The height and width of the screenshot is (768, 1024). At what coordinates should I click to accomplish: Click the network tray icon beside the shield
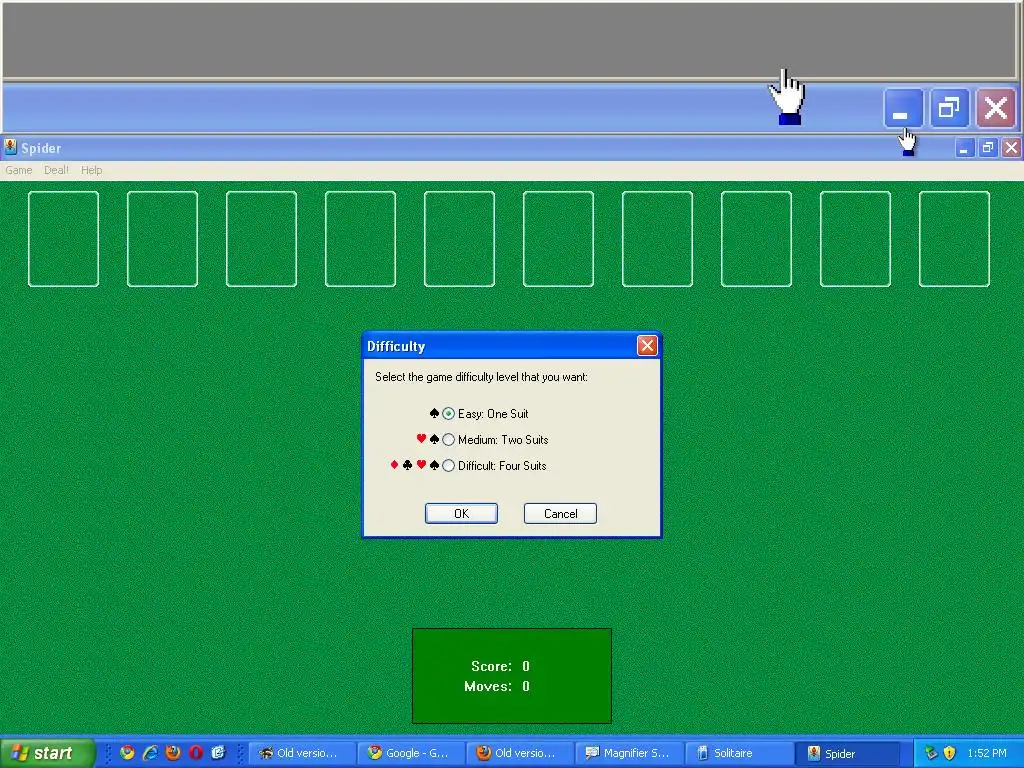pos(931,753)
